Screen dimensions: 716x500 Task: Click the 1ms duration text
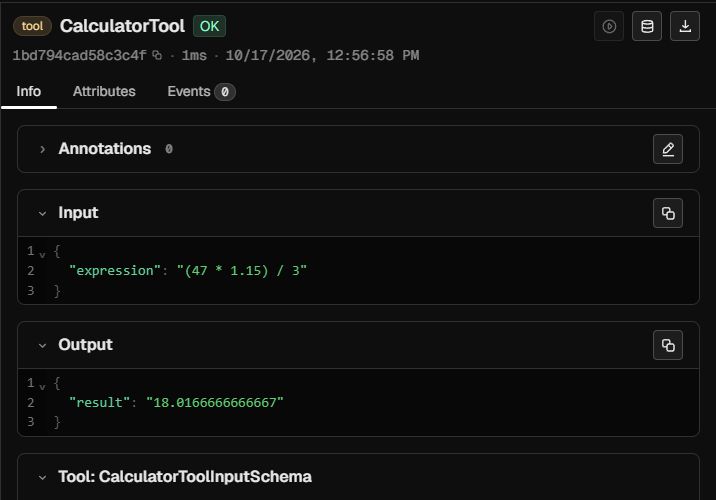(194, 56)
